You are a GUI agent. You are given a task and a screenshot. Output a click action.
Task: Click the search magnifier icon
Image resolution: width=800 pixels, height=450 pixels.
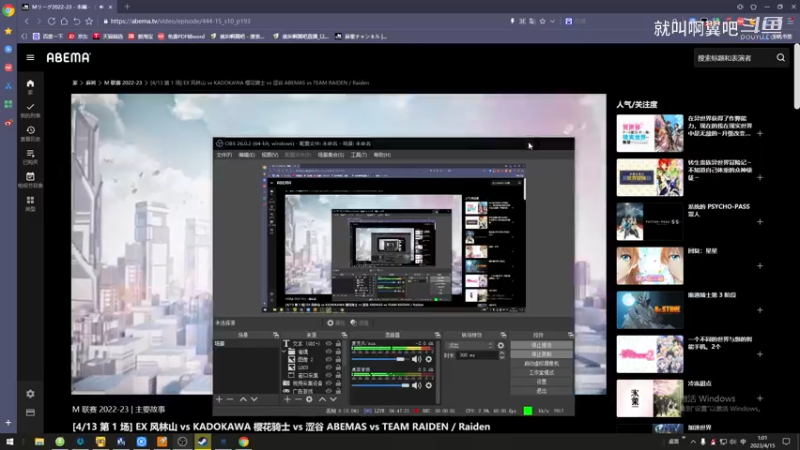[781, 58]
